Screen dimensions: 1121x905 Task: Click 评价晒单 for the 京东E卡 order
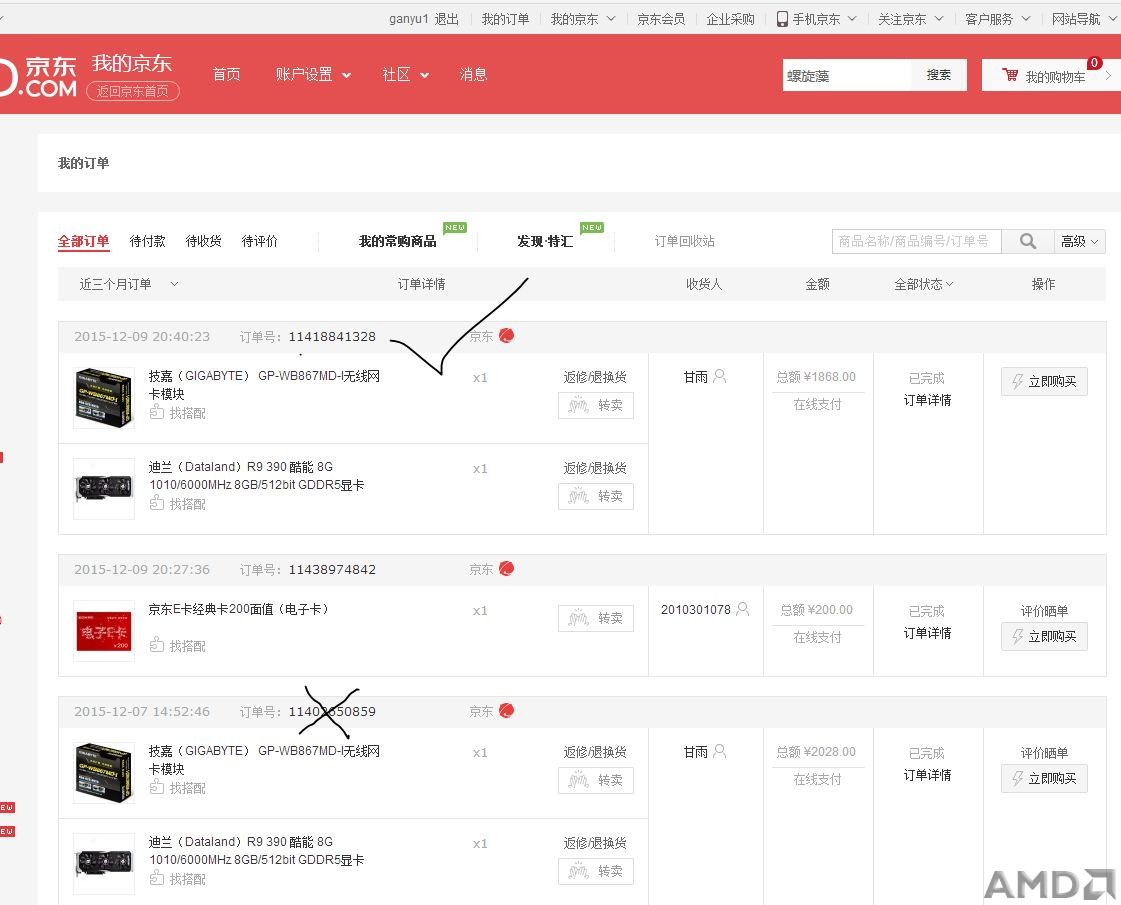click(x=1044, y=611)
